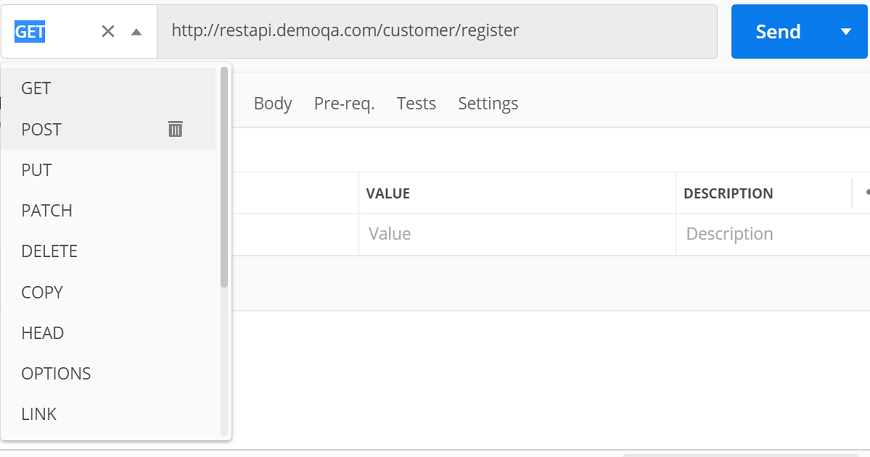Clear the method field with the X icon
This screenshot has width=870, height=457.
click(x=108, y=32)
